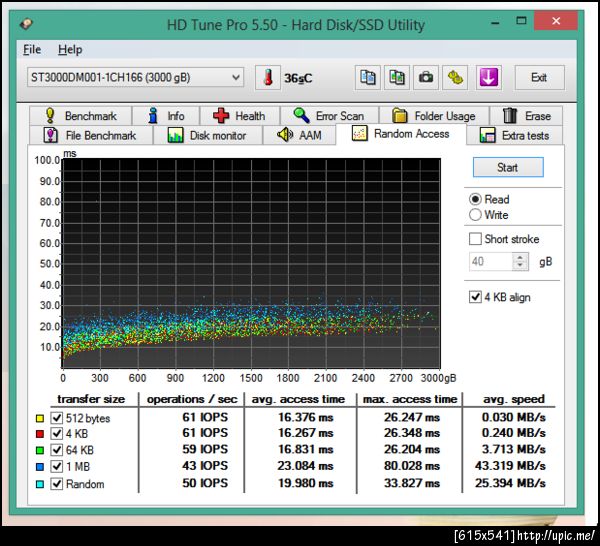
Task: Click the copy text to clipboard icon
Action: pos(368,78)
